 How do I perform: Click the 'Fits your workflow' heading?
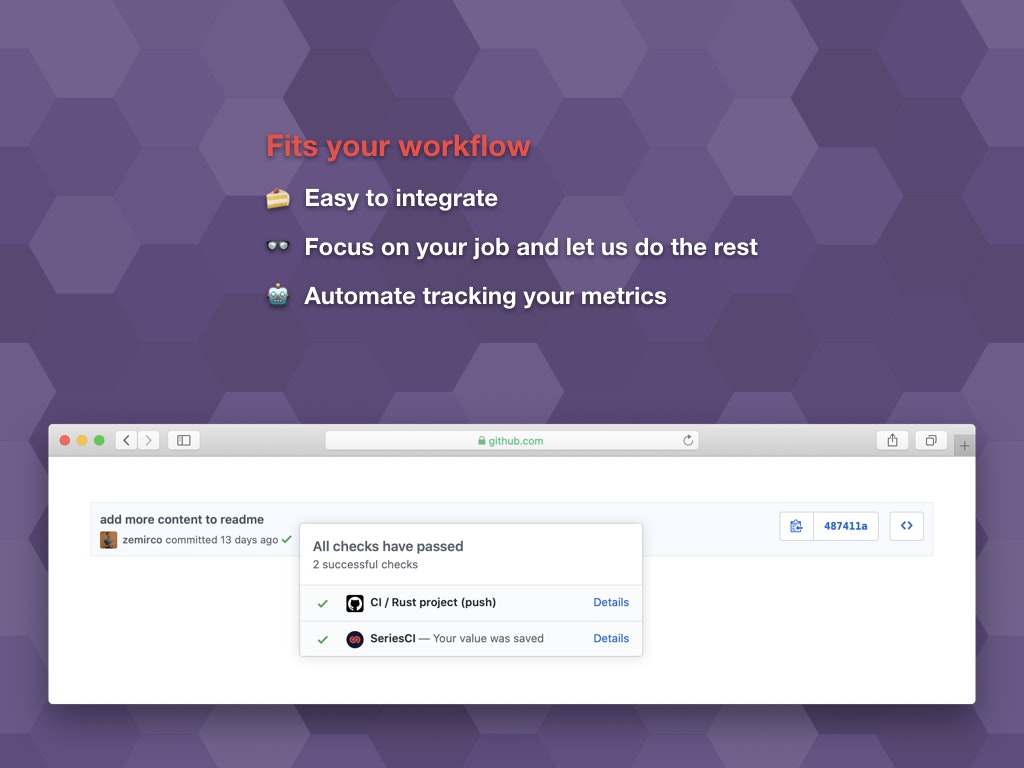[x=398, y=146]
